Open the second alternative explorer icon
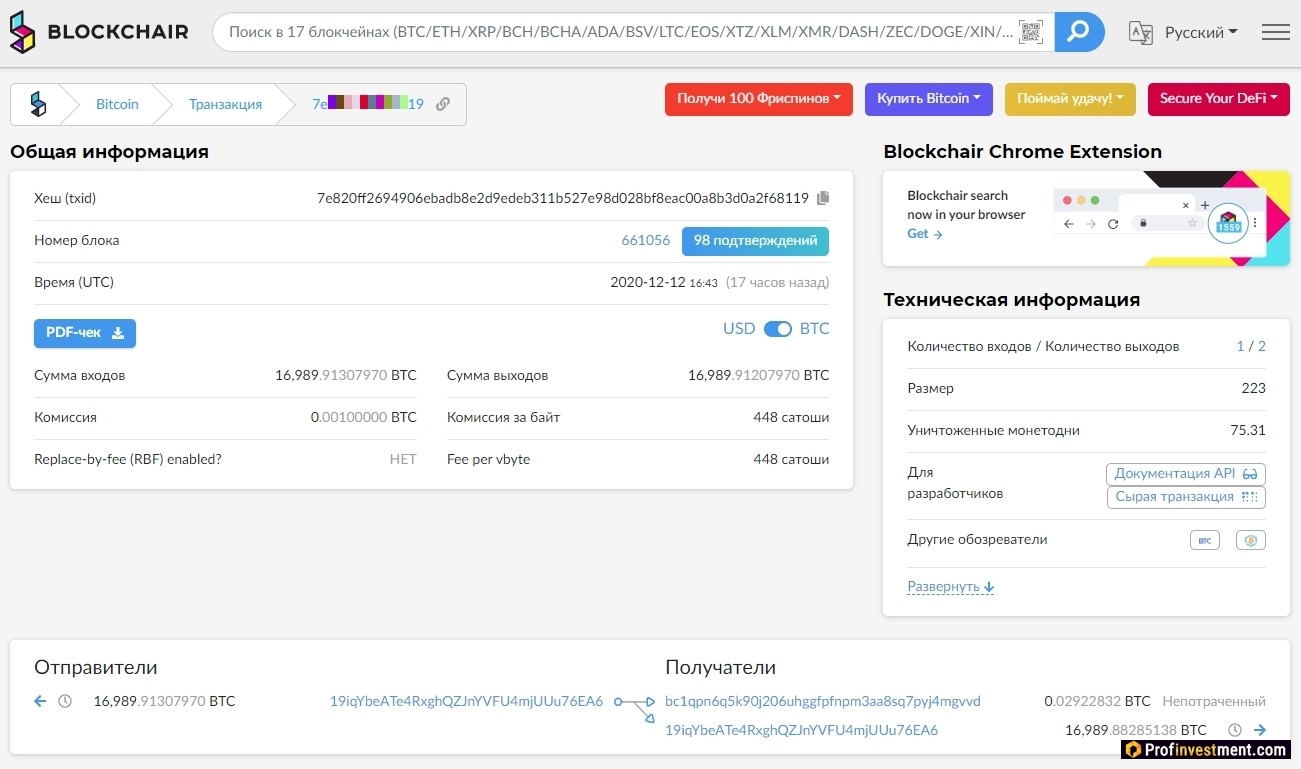Image resolution: width=1301 pixels, height=769 pixels. tap(1251, 540)
